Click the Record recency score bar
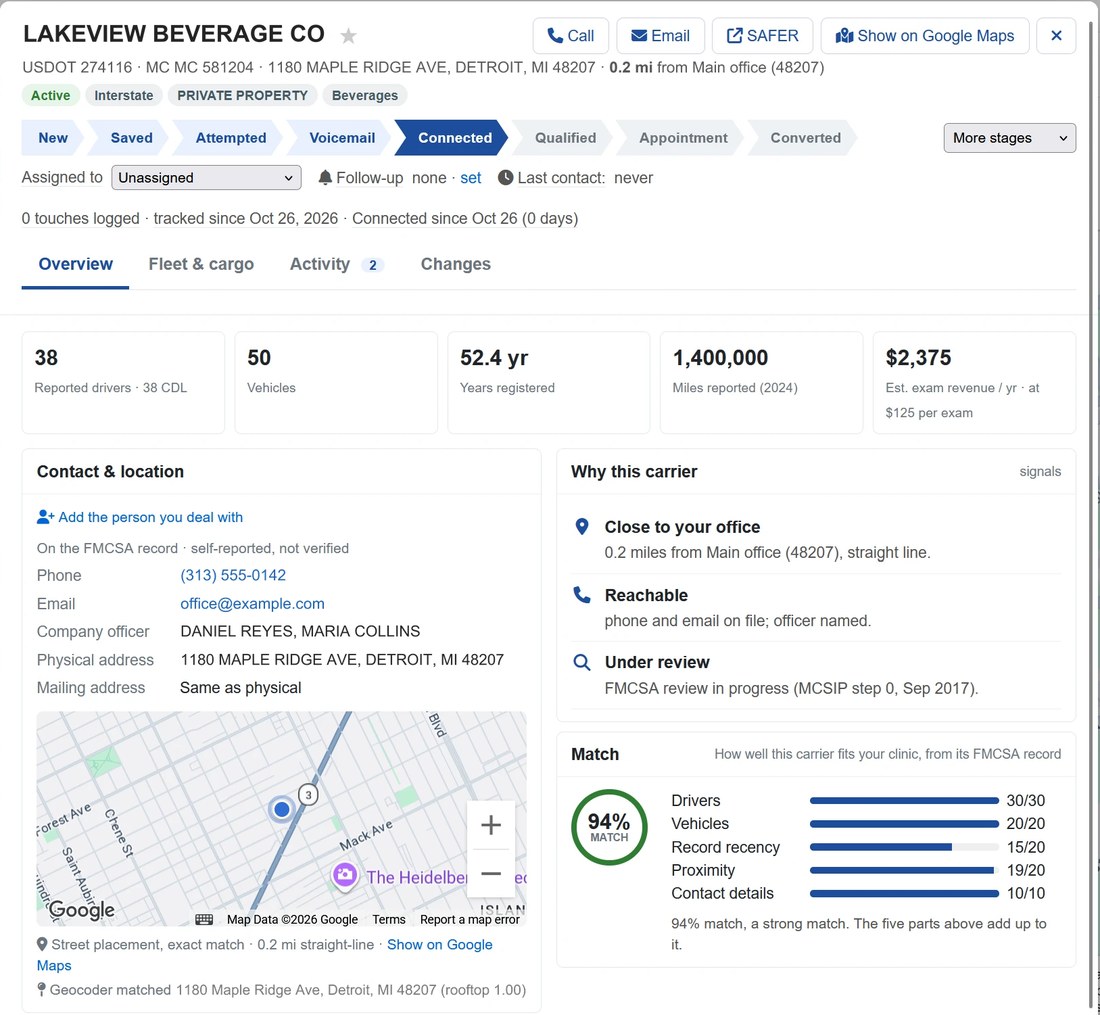 pos(904,847)
